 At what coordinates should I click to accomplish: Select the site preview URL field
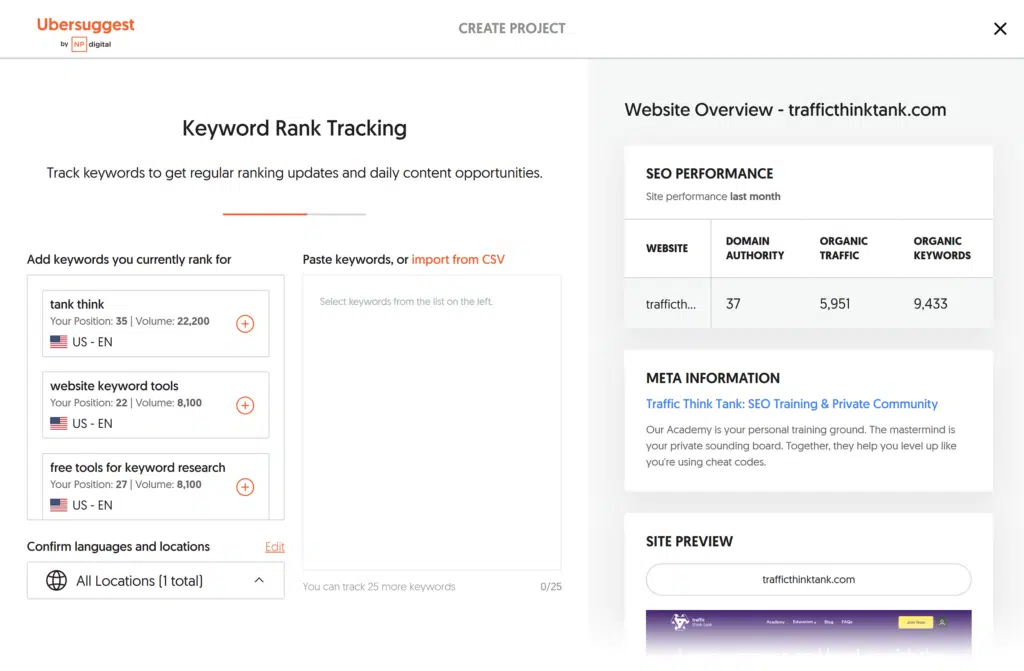click(x=808, y=579)
